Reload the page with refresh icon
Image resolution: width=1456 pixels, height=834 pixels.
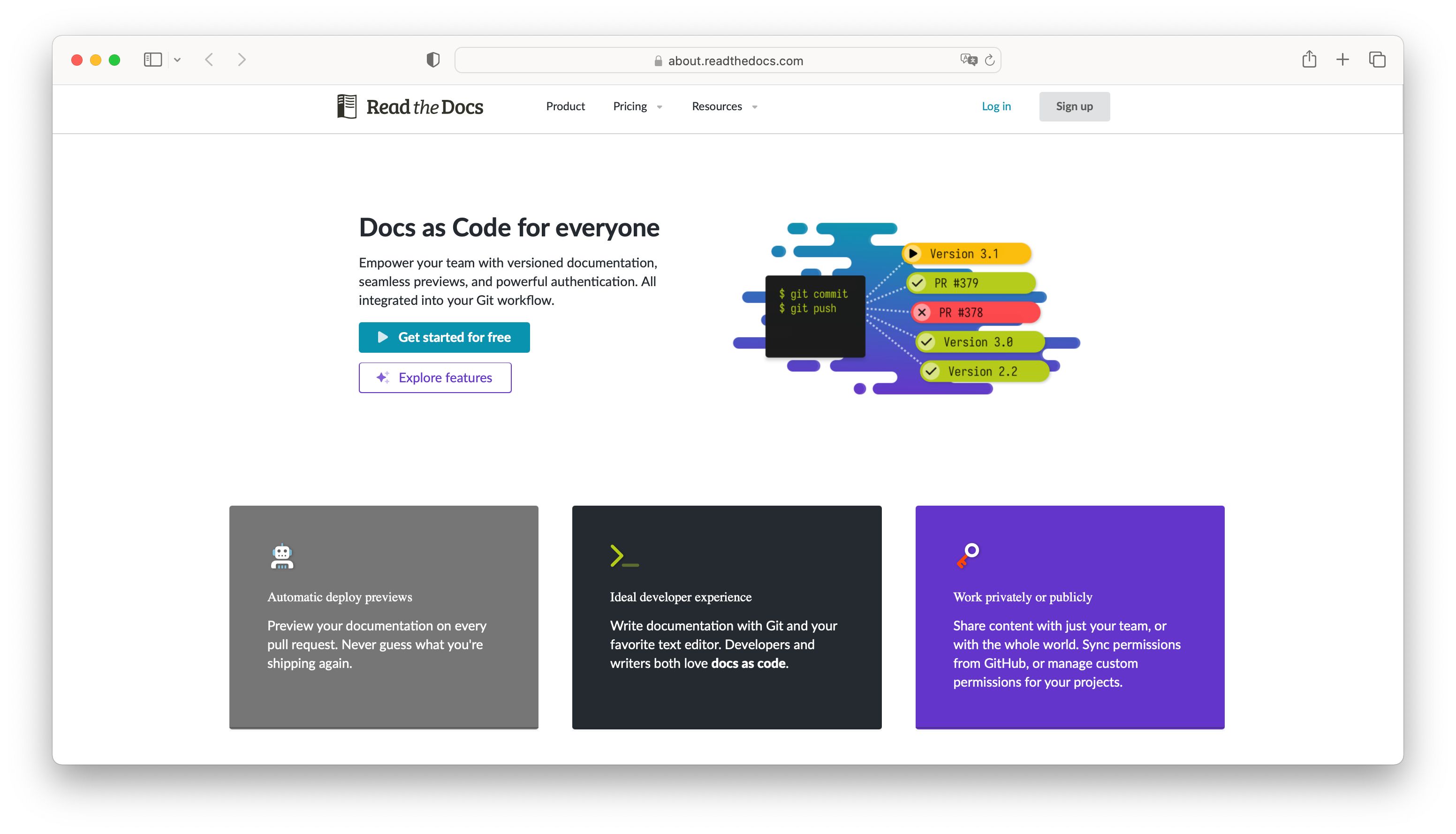[990, 60]
